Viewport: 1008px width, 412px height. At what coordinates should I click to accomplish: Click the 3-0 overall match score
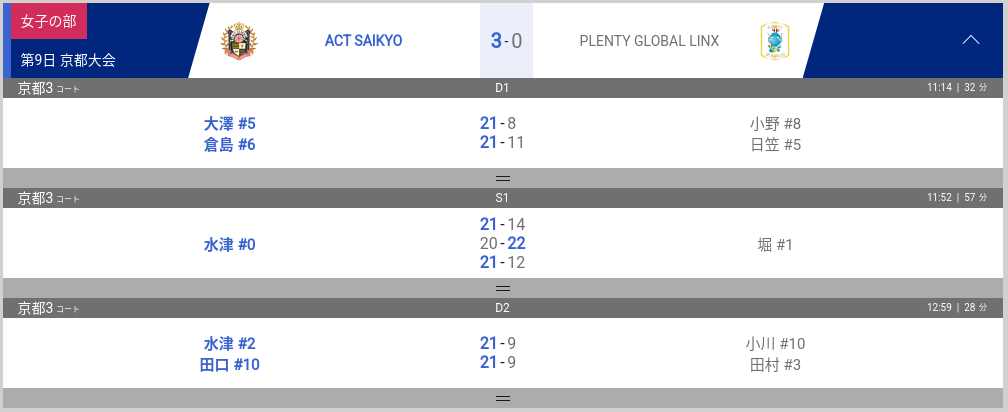[506, 41]
